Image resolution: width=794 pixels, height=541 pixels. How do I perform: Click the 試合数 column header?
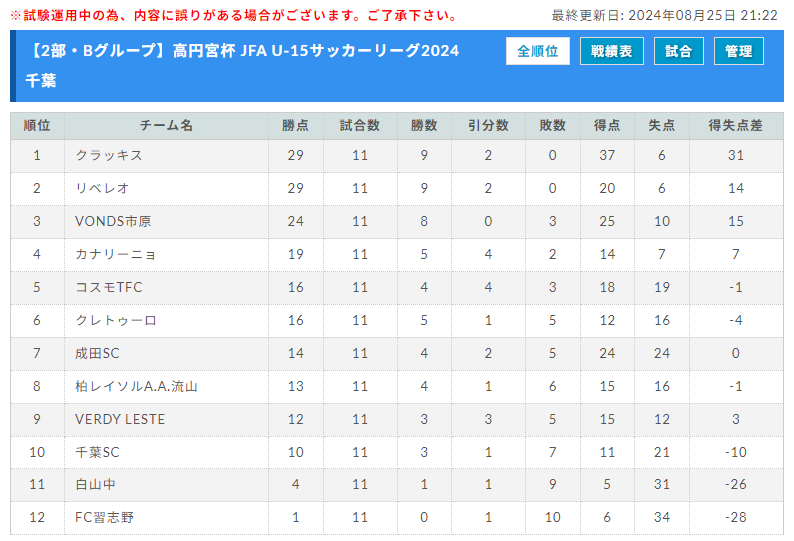pos(360,126)
